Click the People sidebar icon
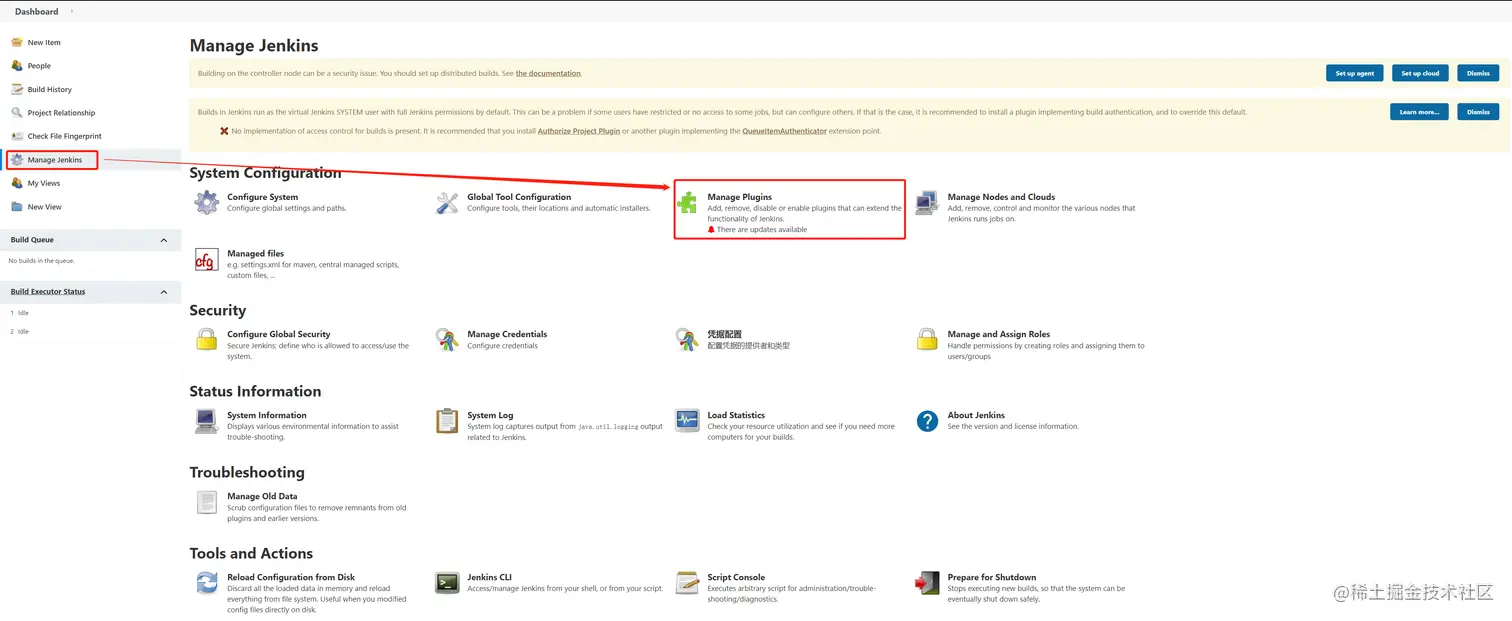The height and width of the screenshot is (621, 1512). pyautogui.click(x=17, y=66)
